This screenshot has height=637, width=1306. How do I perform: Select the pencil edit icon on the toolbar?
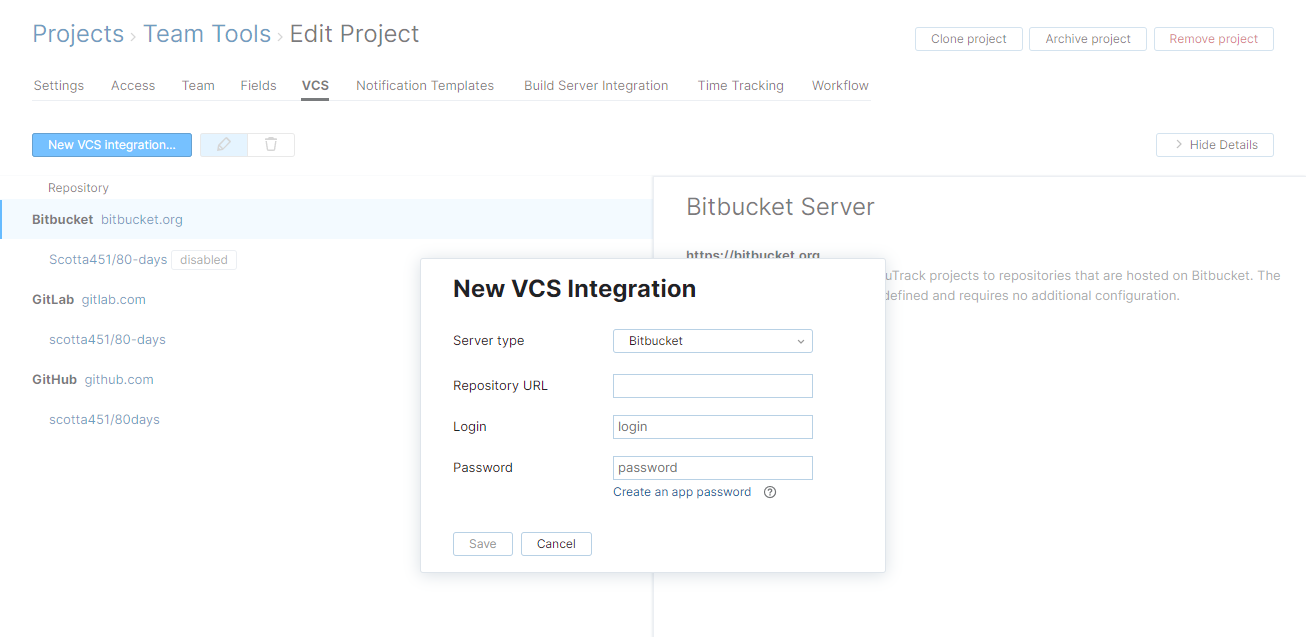[223, 144]
